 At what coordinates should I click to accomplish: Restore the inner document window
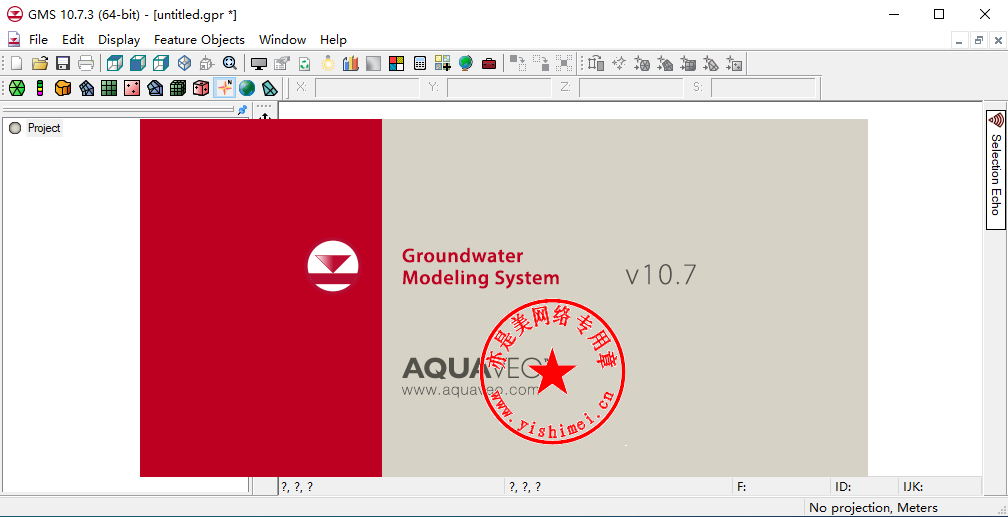[978, 41]
